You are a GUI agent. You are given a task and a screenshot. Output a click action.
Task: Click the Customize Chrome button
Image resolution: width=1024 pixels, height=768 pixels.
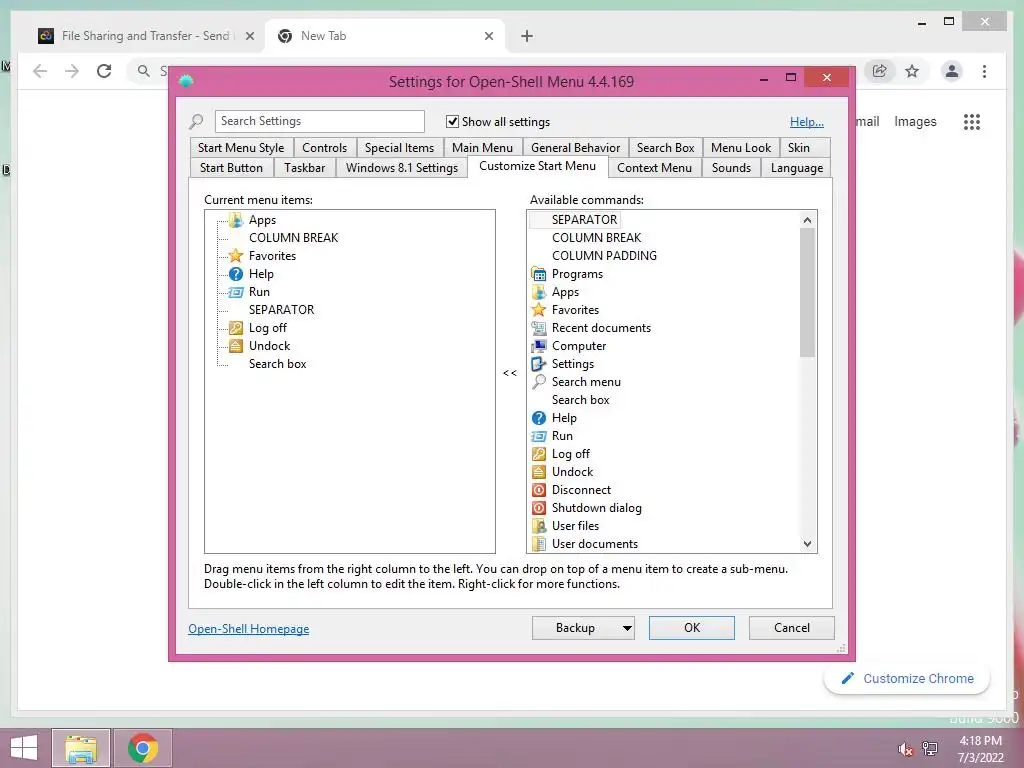(x=907, y=679)
